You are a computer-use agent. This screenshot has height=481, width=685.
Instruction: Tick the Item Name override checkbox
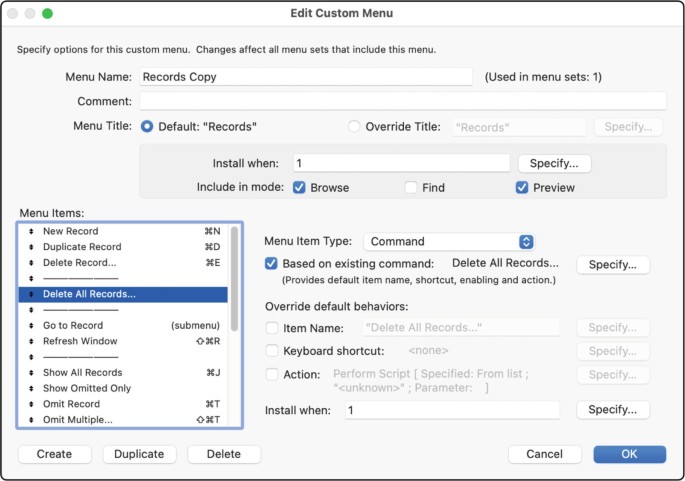272,328
